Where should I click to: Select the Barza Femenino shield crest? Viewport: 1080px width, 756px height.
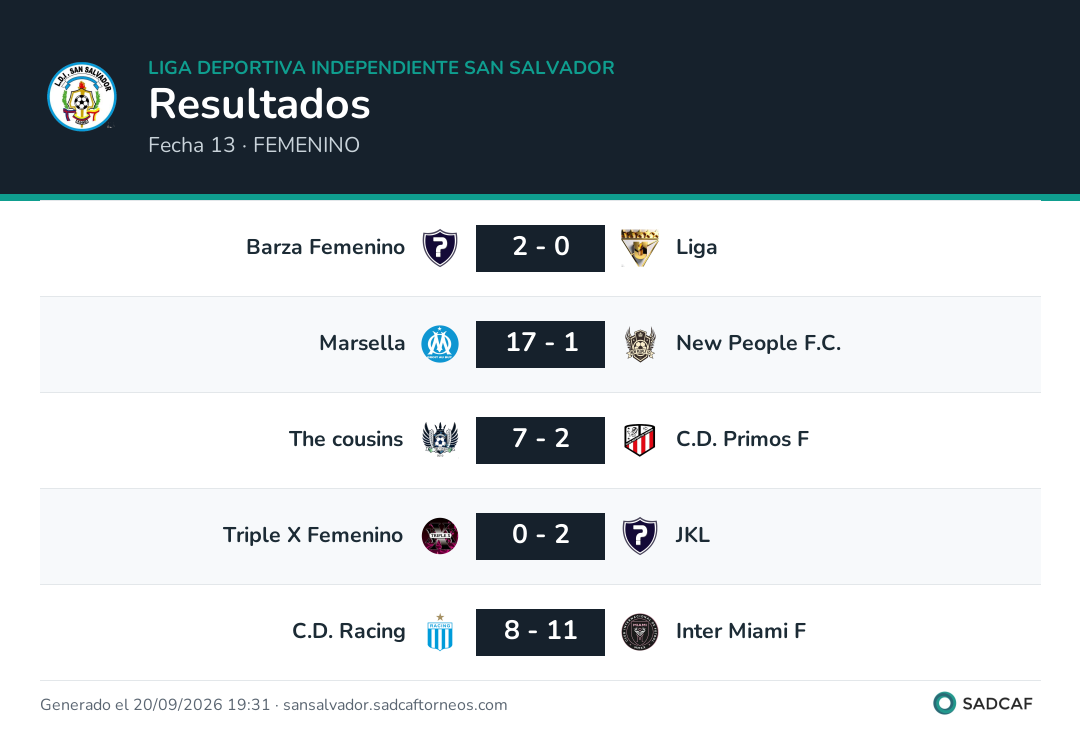point(439,248)
